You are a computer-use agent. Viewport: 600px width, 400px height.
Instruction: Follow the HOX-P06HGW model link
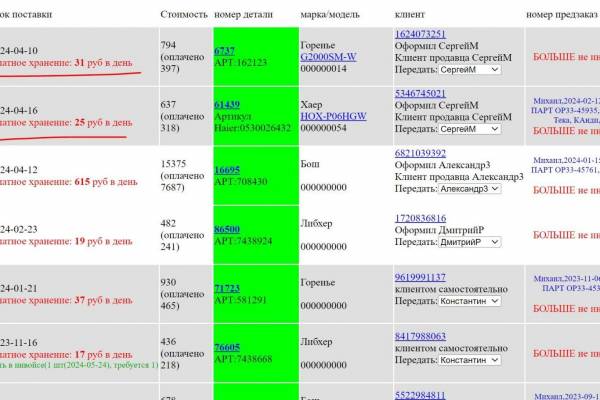tap(333, 116)
